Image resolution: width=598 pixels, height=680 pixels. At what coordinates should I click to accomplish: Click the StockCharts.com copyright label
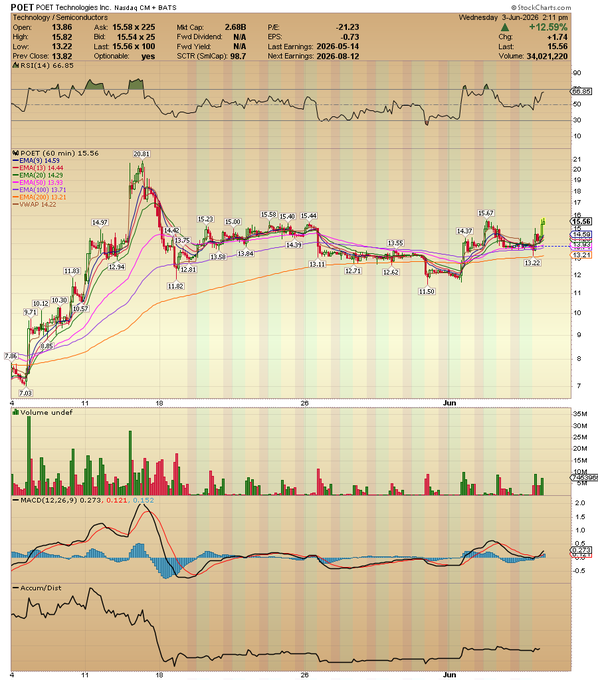[x=541, y=7]
